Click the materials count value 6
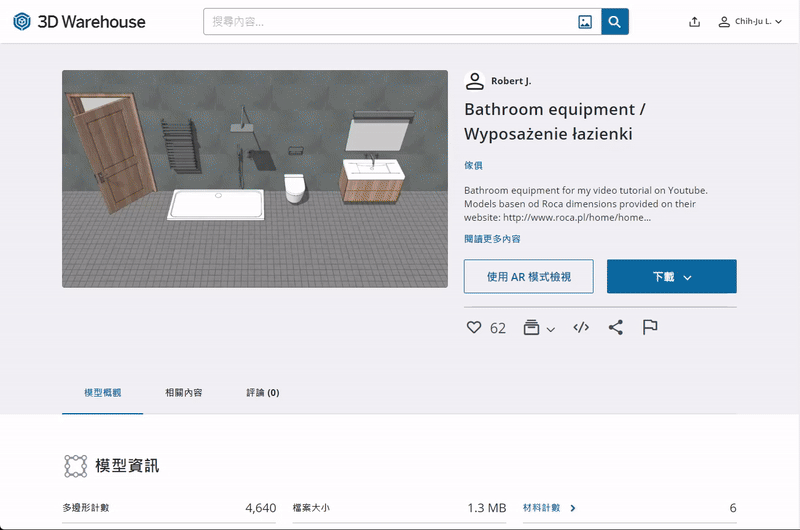Viewport: 800px width, 530px height. point(733,508)
